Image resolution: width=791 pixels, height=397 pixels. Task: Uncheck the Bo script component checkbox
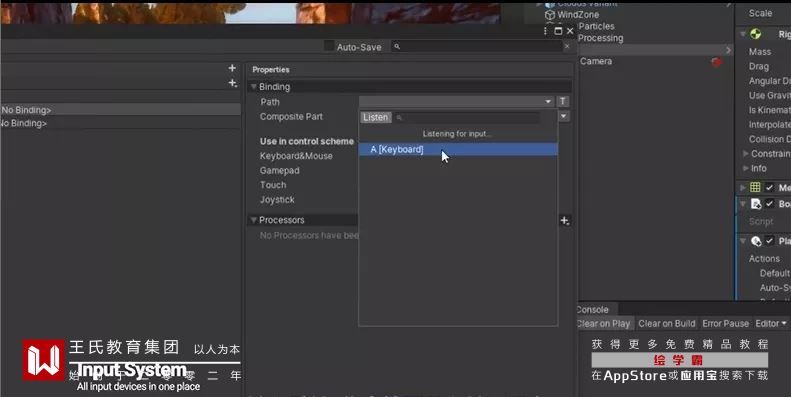[769, 204]
